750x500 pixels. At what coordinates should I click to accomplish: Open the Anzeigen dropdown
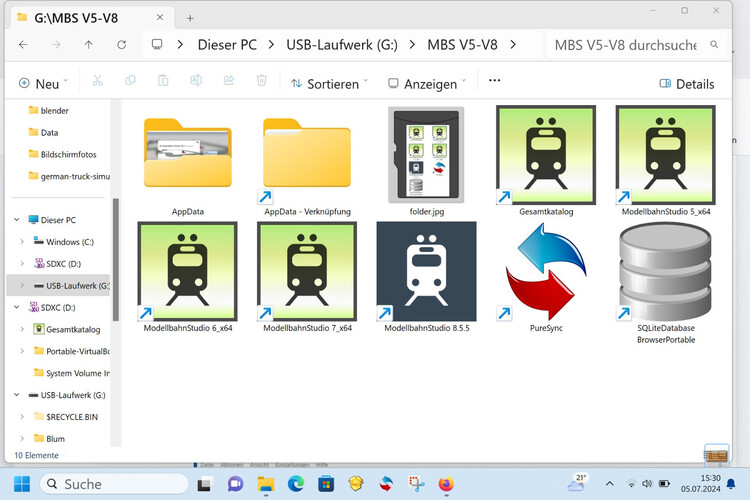(427, 84)
